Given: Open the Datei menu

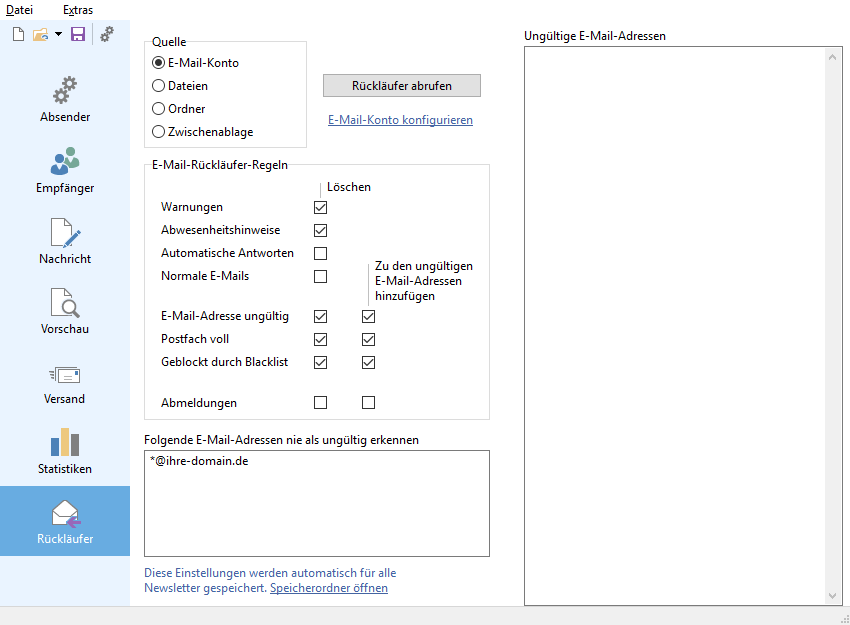Looking at the screenshot, I should click(x=19, y=10).
